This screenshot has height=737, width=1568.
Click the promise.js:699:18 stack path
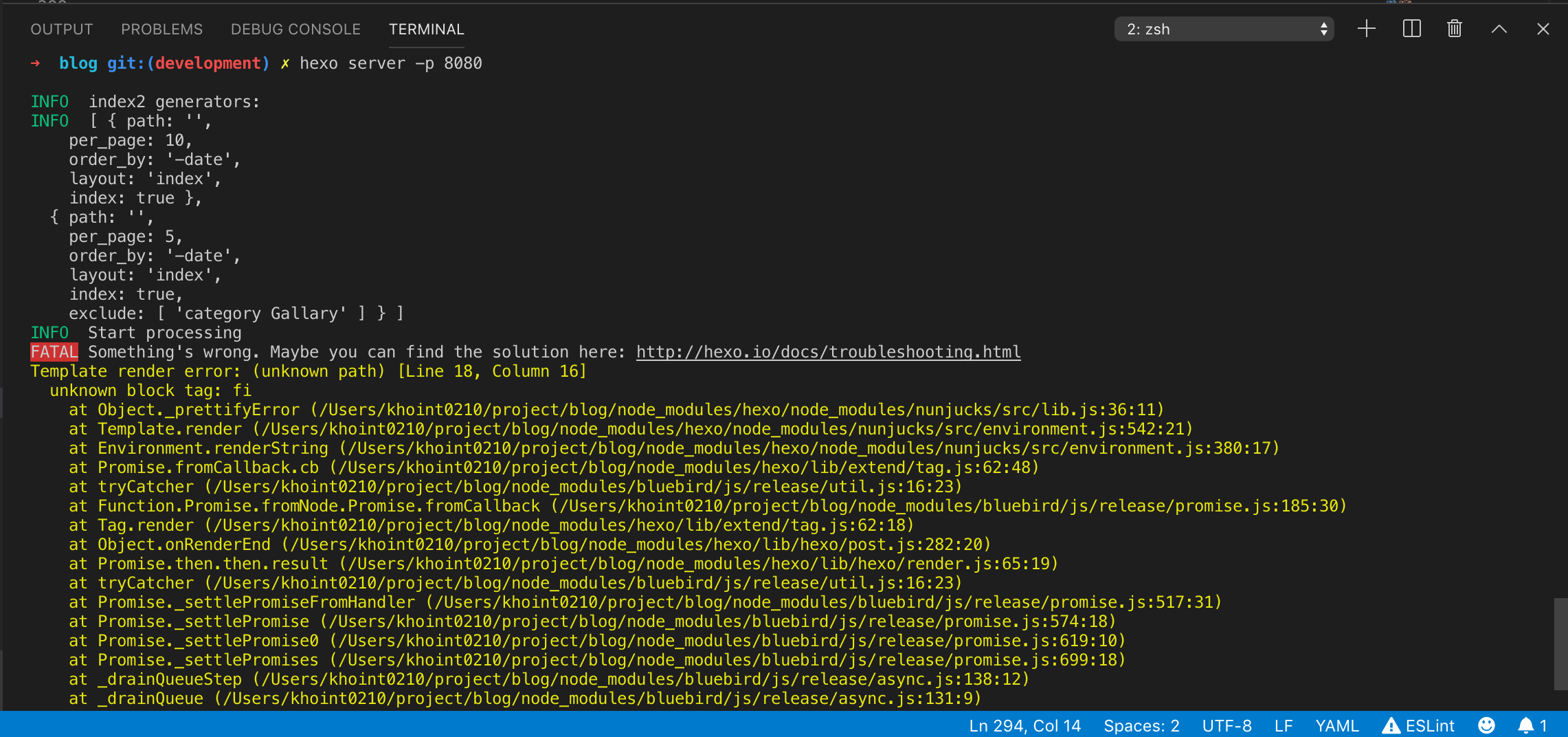(x=728, y=660)
